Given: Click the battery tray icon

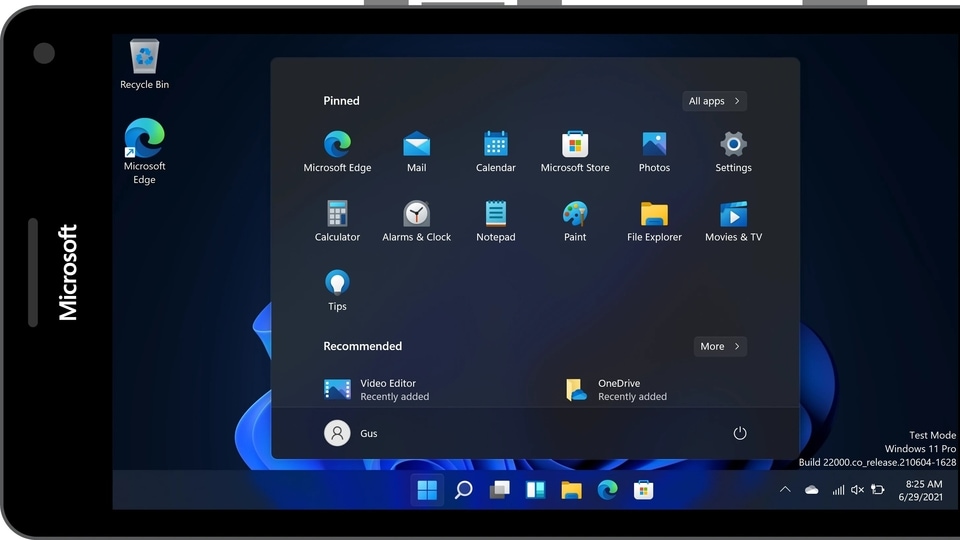Looking at the screenshot, I should (878, 490).
